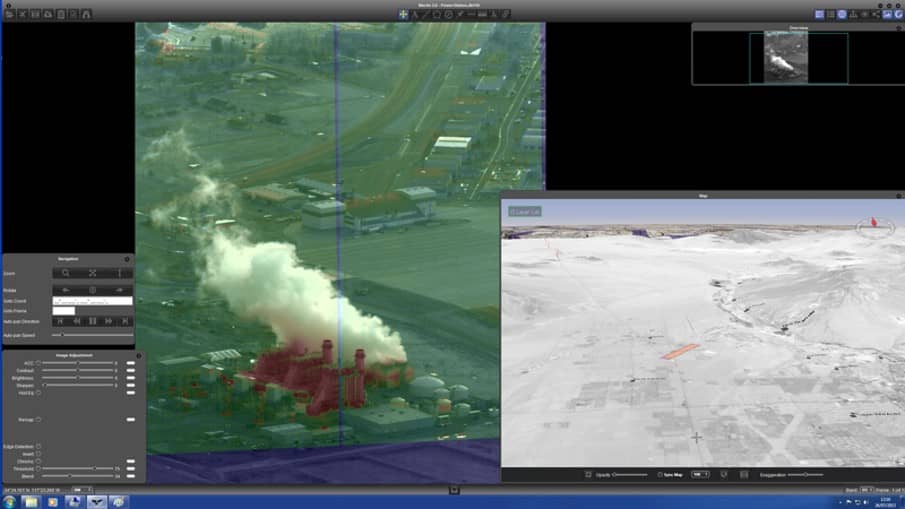
Task: Click the lock icon in top-left toolbar
Action: (x=85, y=14)
